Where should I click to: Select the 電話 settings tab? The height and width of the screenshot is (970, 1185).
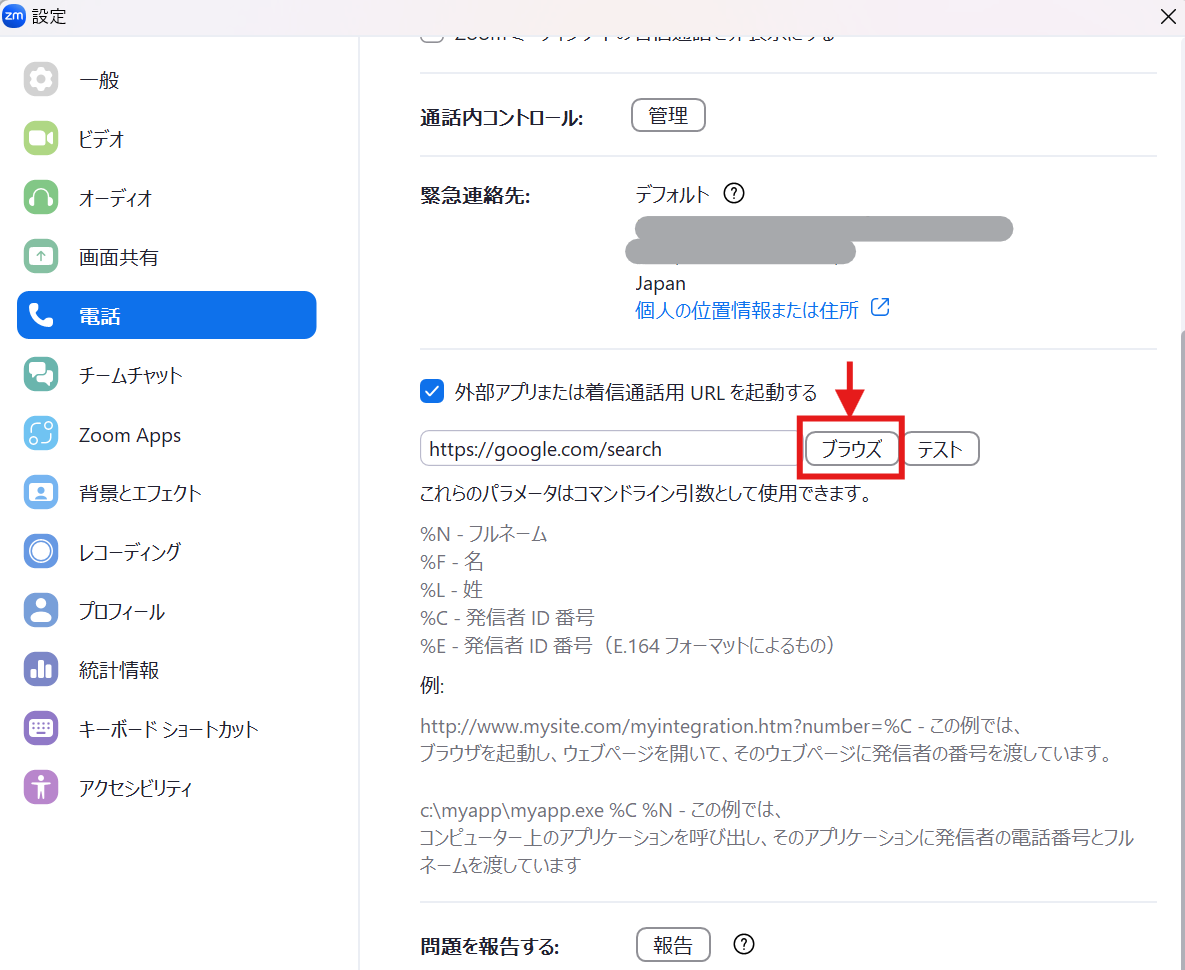pyautogui.click(x=166, y=315)
